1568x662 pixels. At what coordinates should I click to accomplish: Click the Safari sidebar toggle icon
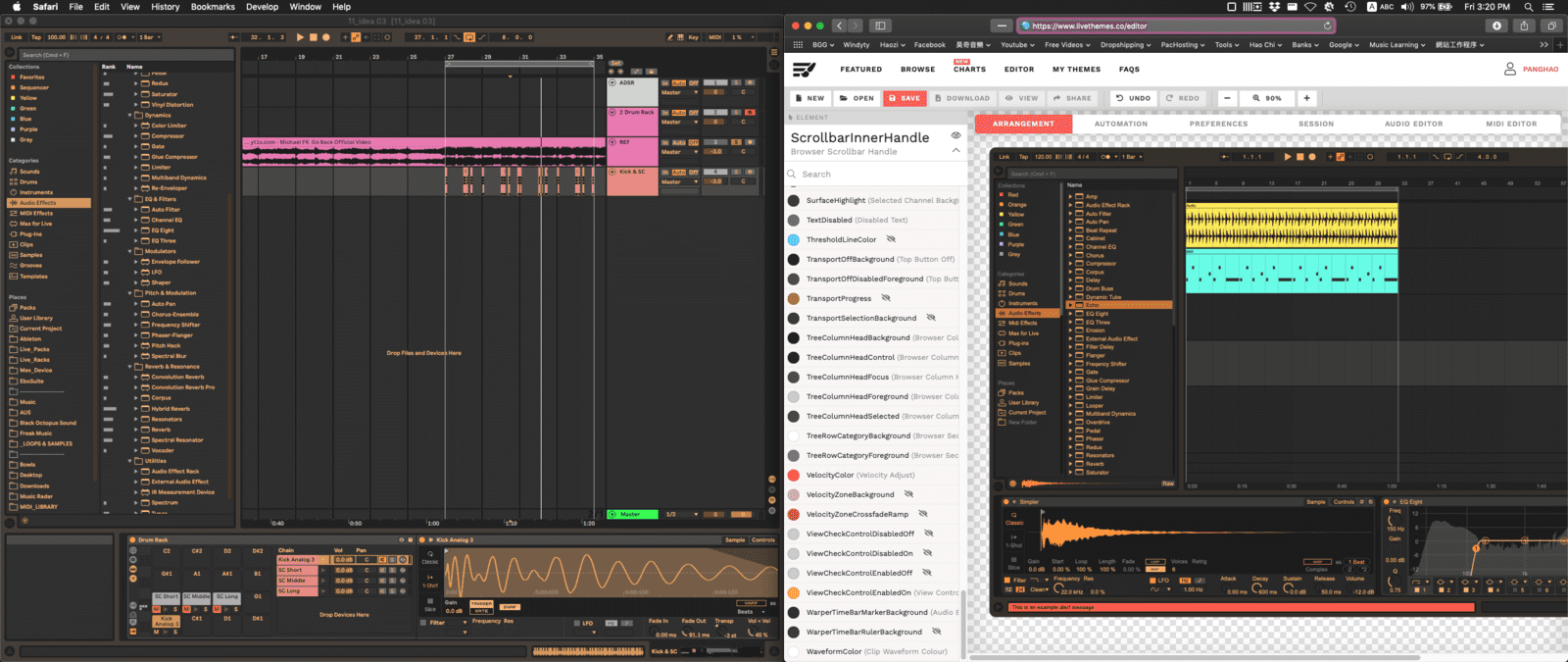point(880,25)
